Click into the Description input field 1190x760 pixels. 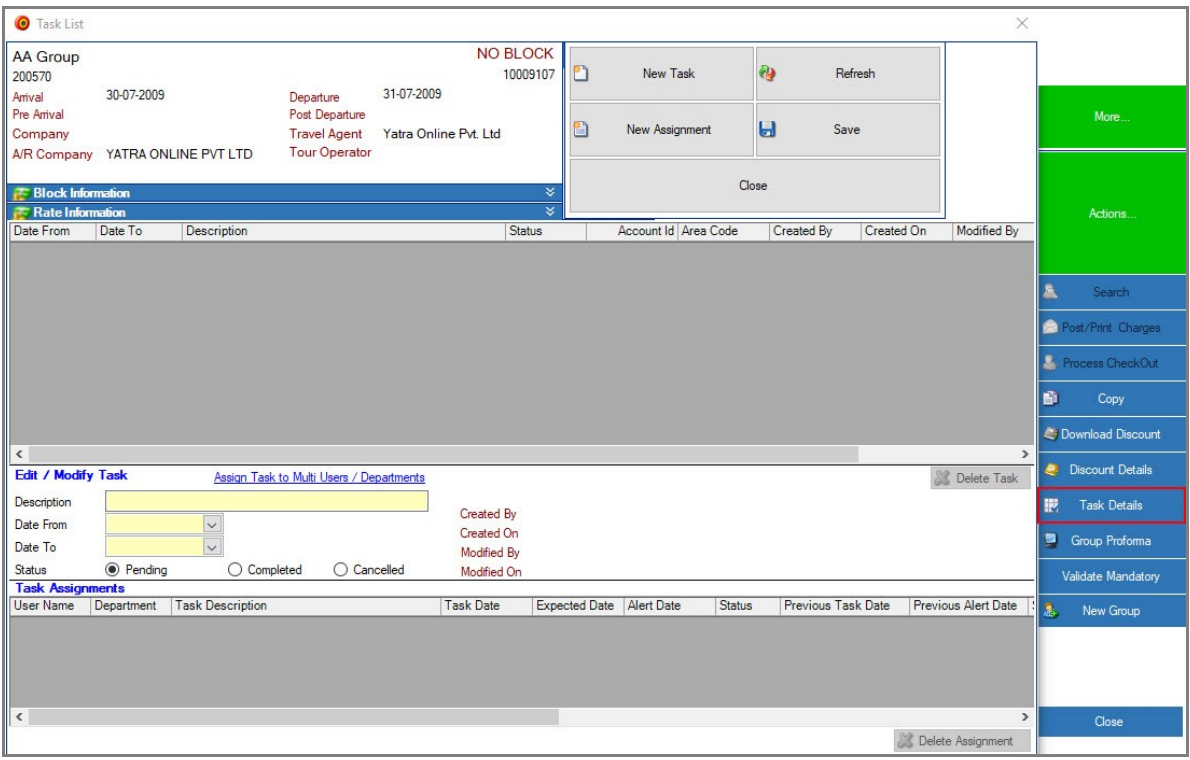coord(266,501)
